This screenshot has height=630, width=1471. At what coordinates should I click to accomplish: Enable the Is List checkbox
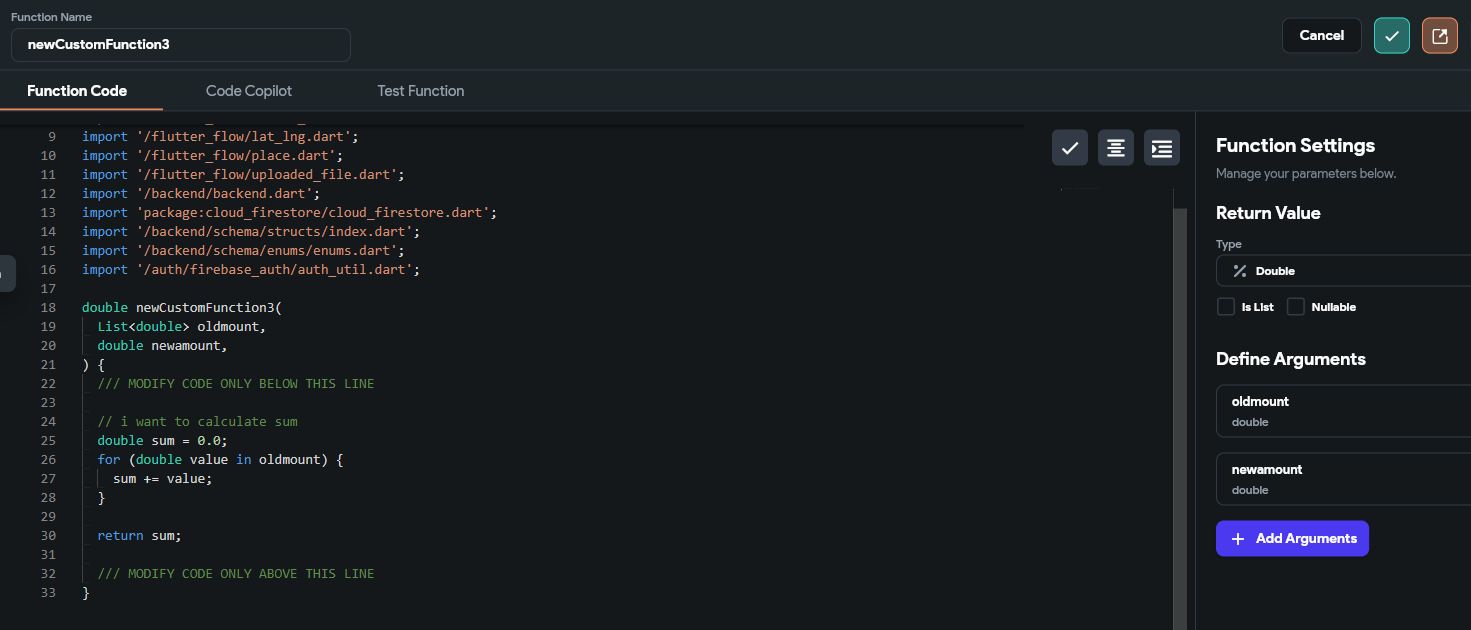[1226, 307]
